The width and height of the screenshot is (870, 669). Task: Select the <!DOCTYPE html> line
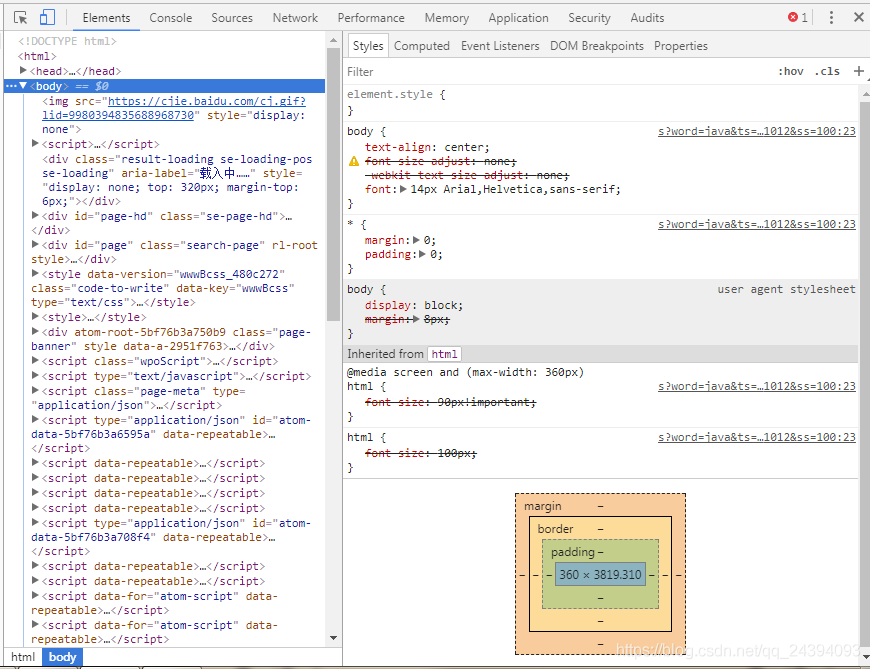67,41
